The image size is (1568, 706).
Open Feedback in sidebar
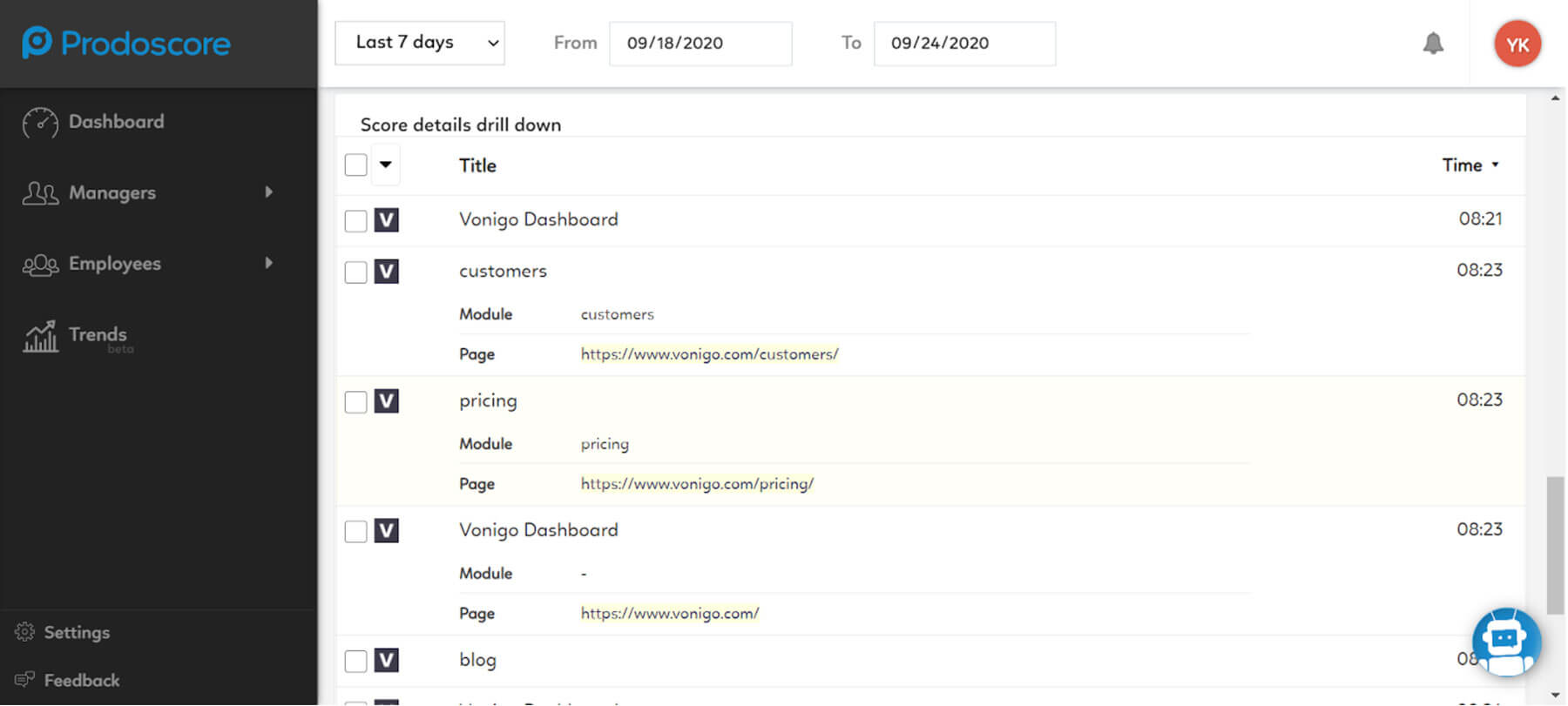[82, 680]
